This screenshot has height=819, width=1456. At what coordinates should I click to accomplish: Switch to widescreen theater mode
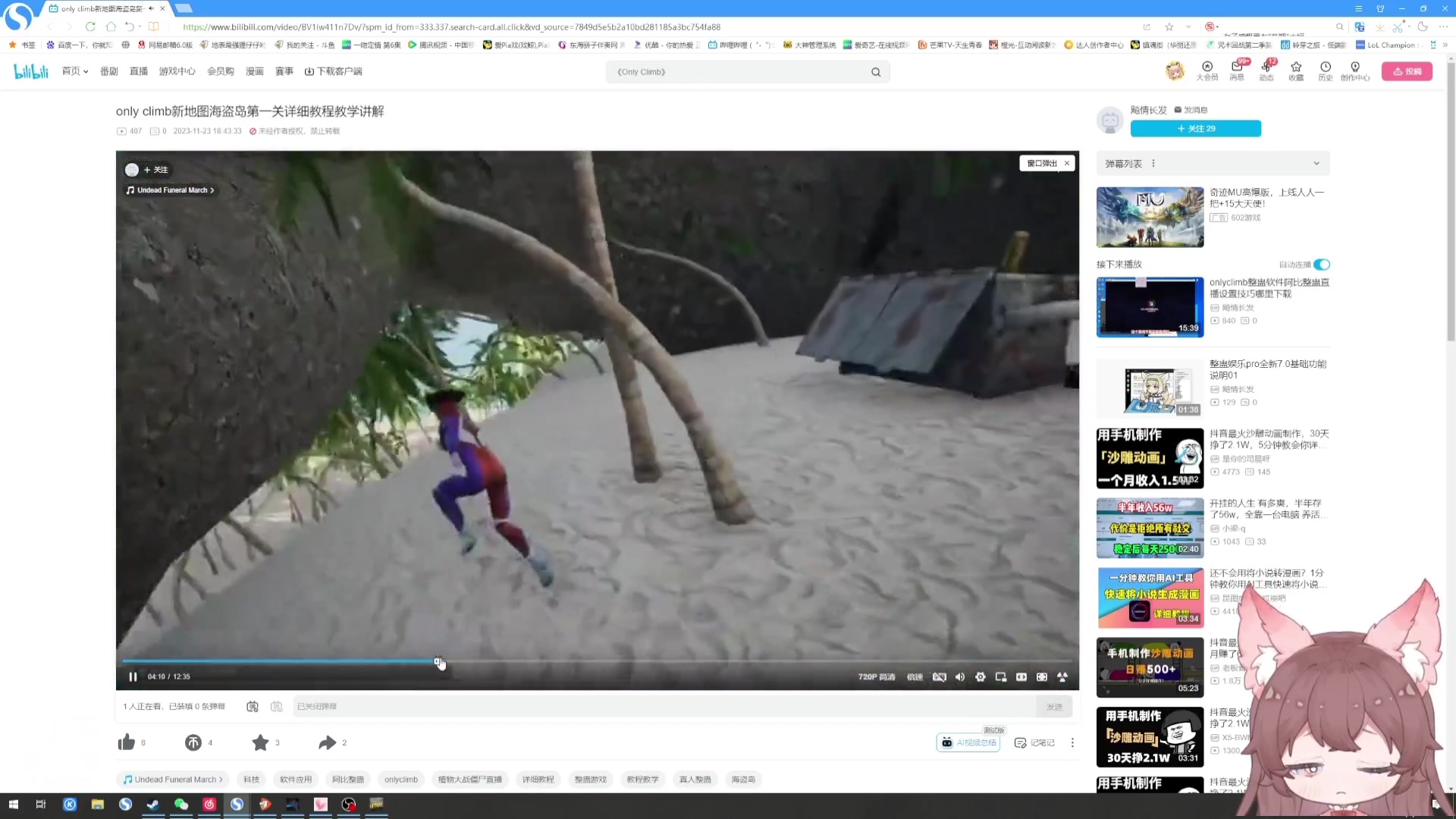click(x=1021, y=676)
